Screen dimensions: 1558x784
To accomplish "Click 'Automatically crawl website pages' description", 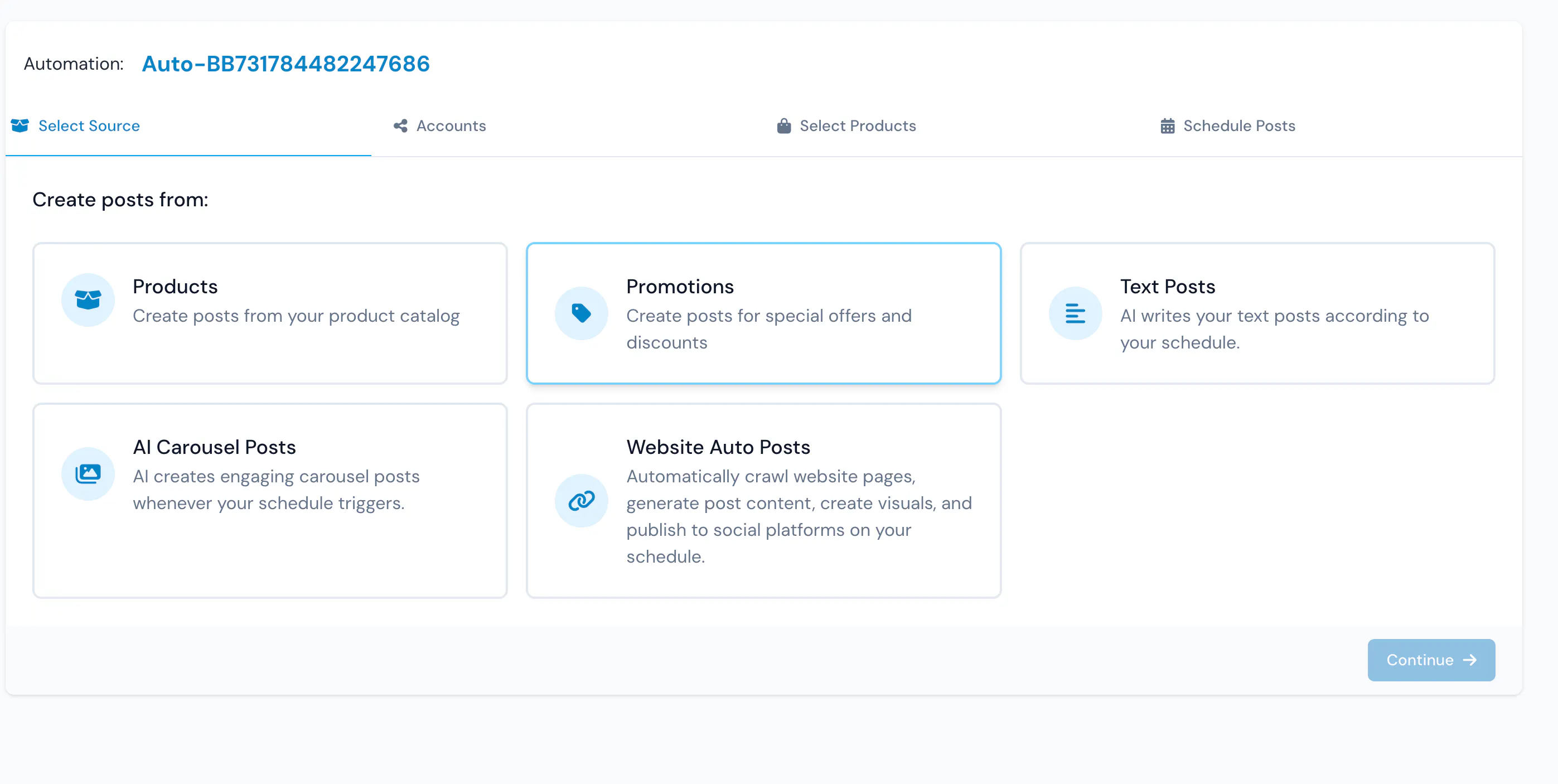I will click(x=799, y=516).
